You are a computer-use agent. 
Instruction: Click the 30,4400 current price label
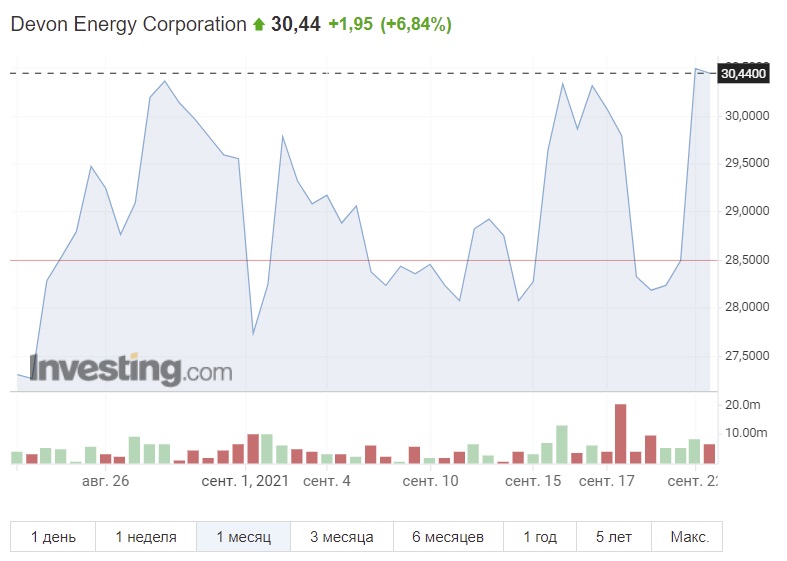click(x=743, y=74)
